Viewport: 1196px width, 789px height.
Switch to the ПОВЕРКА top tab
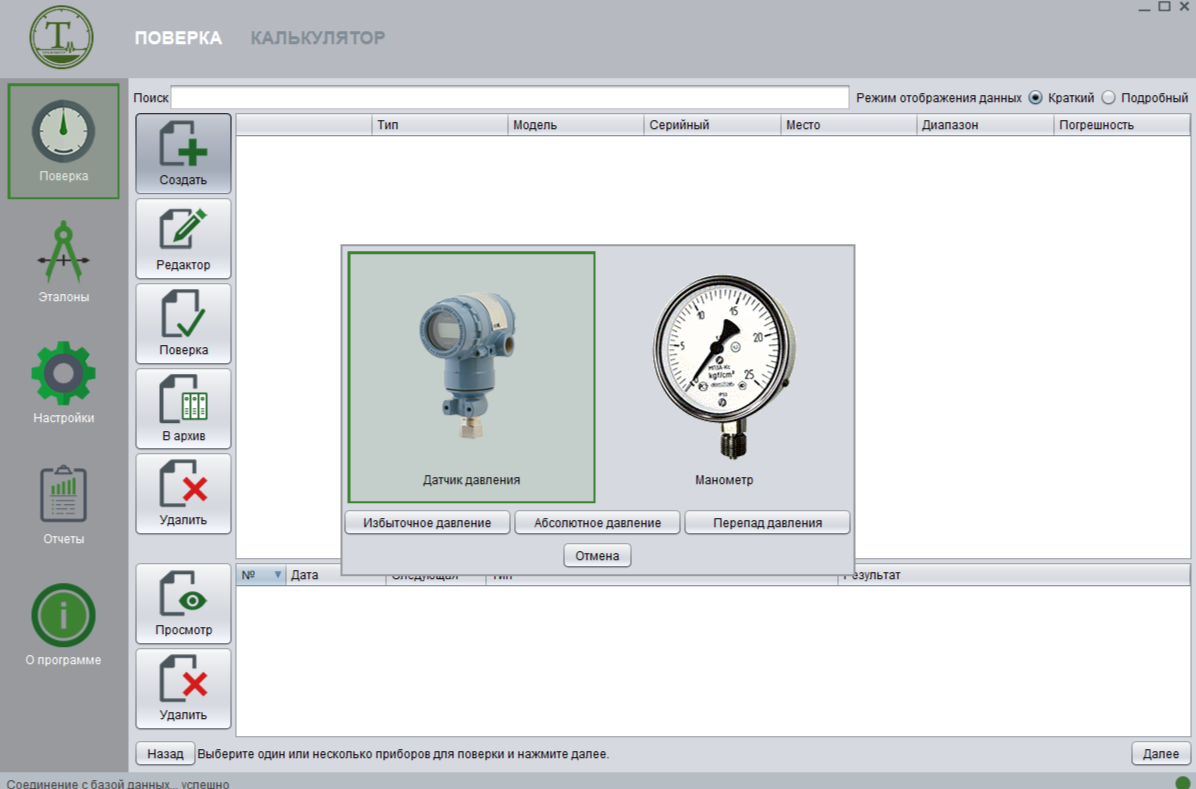coord(178,38)
